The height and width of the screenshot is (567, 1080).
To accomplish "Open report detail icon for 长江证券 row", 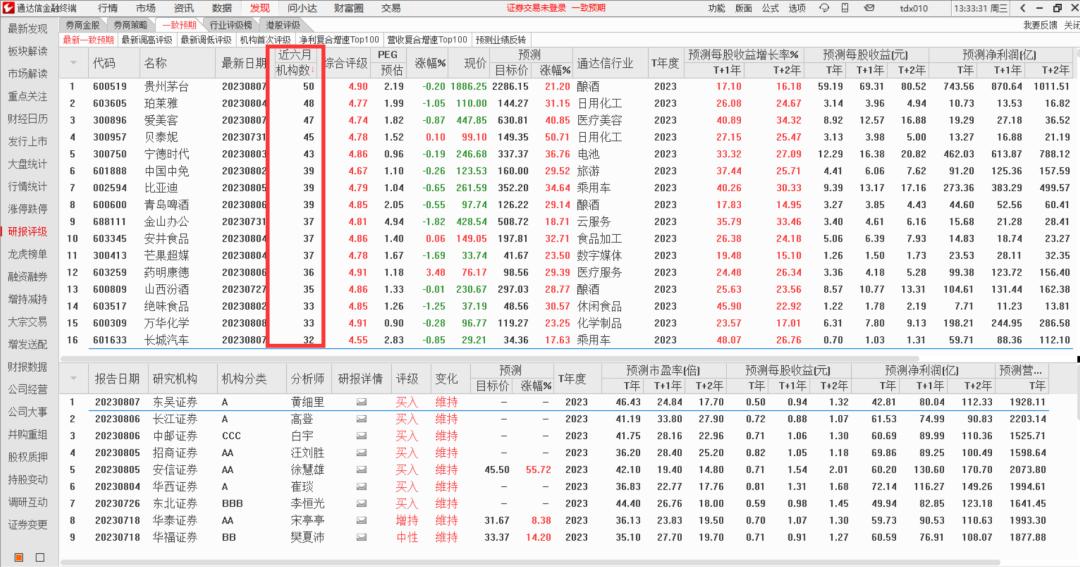I will 361,419.
